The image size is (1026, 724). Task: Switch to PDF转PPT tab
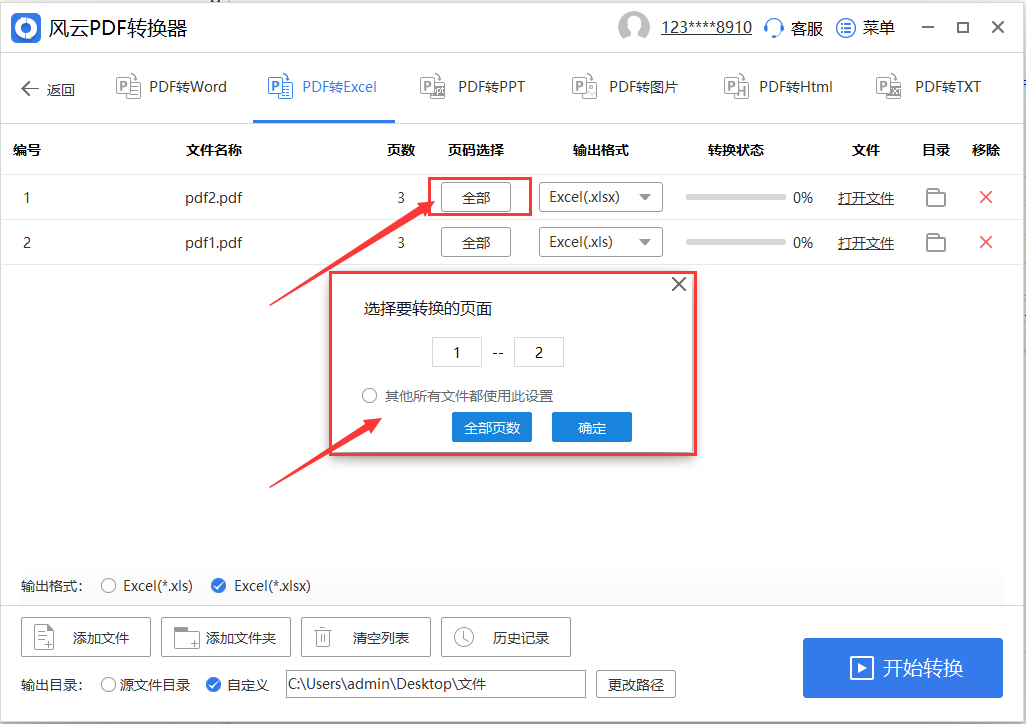pos(472,86)
